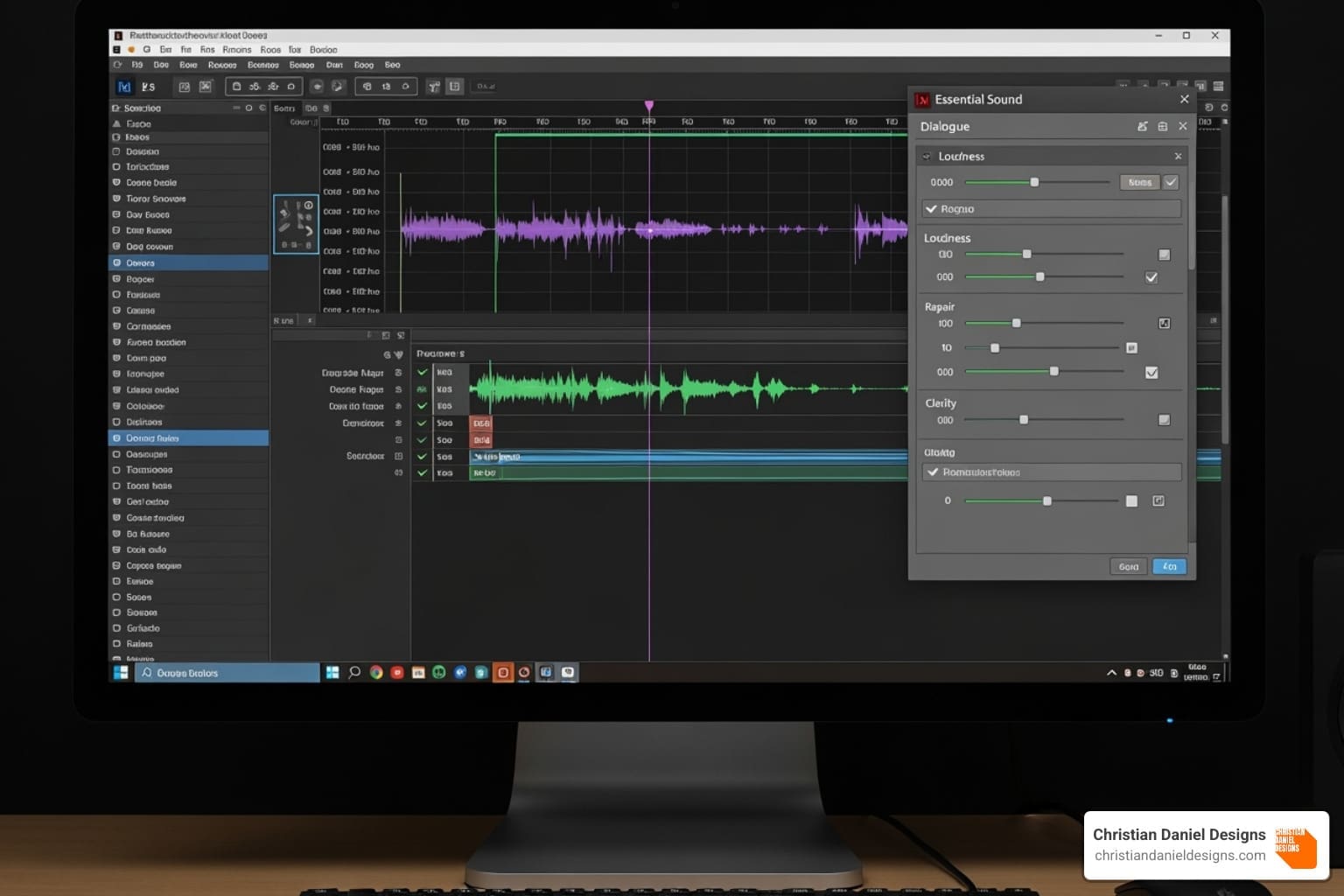Open the first menu in the dark menu bar
The width and height of the screenshot is (1344, 896).
pyautogui.click(x=137, y=65)
